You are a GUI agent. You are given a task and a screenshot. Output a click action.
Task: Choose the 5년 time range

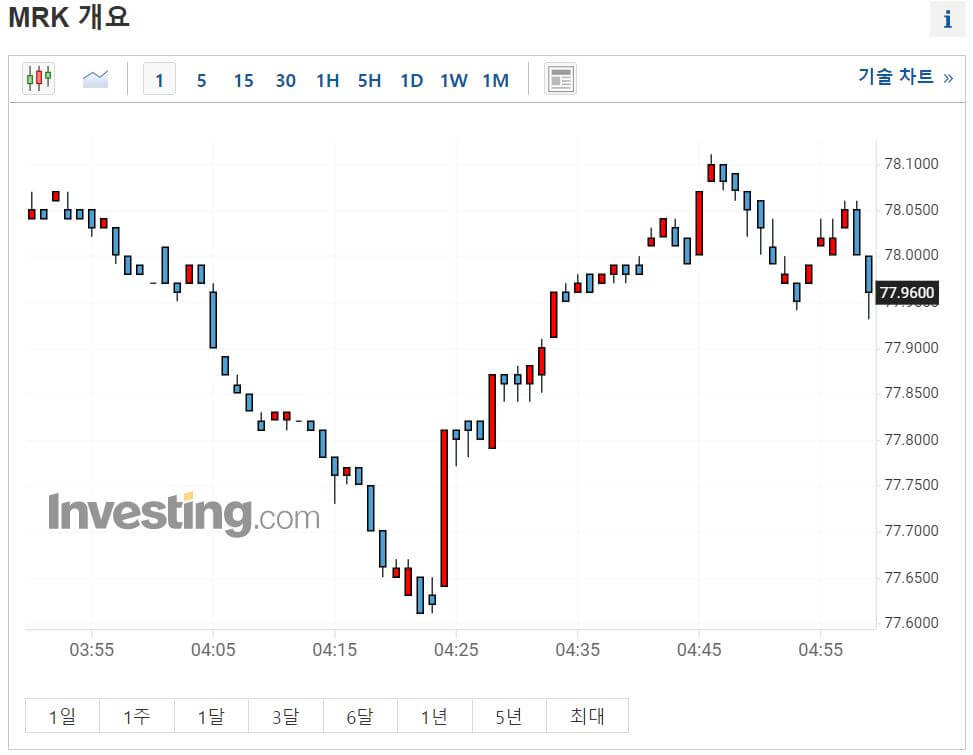pos(509,716)
